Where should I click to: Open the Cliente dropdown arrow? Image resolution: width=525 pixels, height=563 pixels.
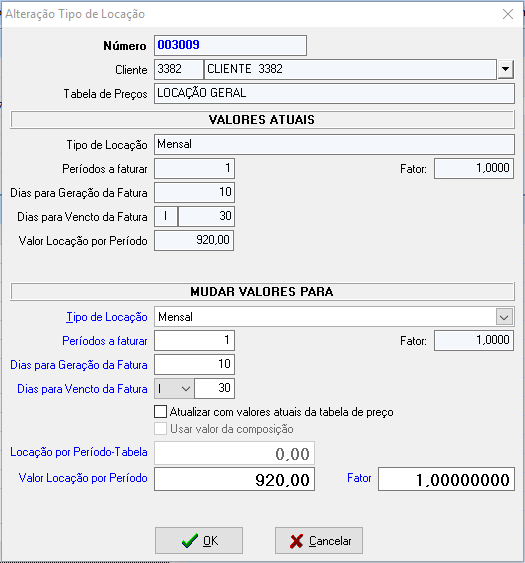tap(506, 69)
